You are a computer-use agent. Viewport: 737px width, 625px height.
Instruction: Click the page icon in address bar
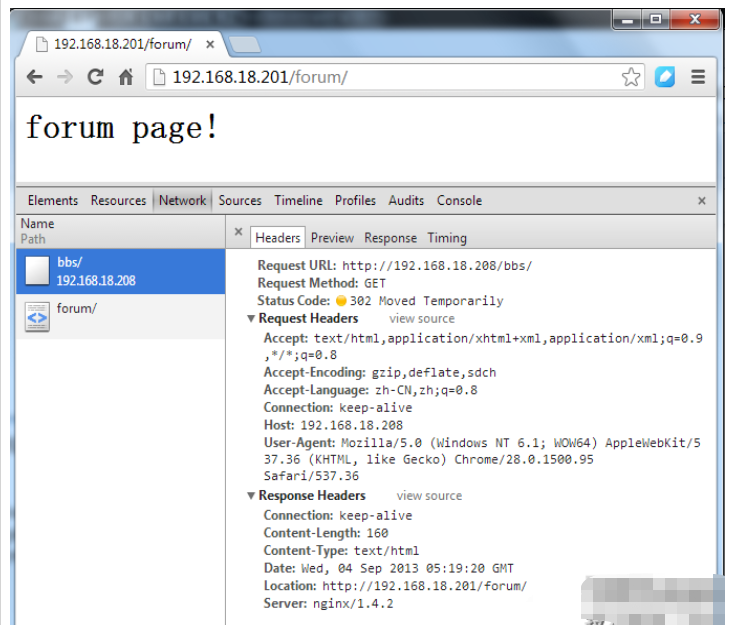pyautogui.click(x=159, y=77)
